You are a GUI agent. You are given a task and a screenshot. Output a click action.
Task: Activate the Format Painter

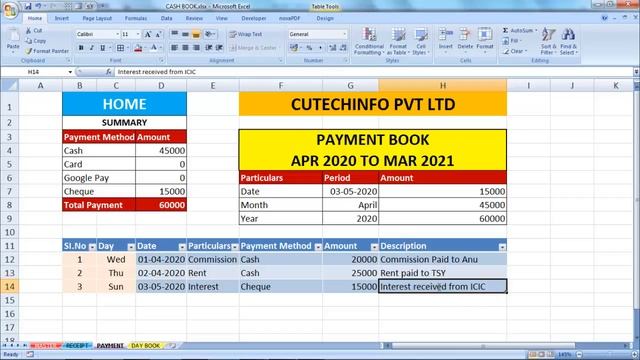click(47, 51)
